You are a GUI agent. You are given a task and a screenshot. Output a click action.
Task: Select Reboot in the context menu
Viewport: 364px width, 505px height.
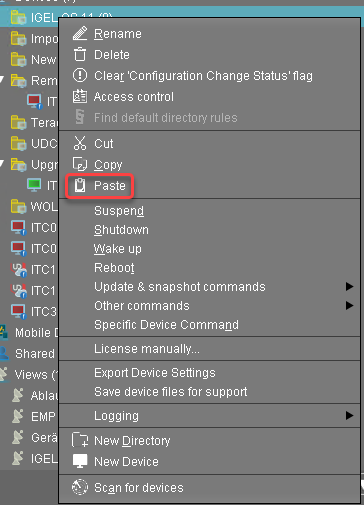[x=114, y=268]
